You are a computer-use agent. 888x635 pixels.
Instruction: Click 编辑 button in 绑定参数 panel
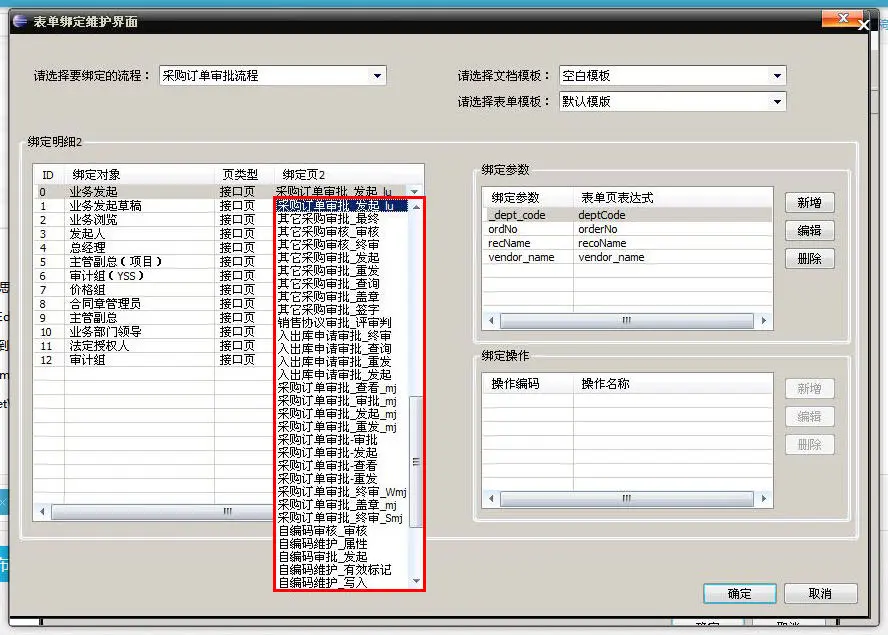[x=809, y=231]
